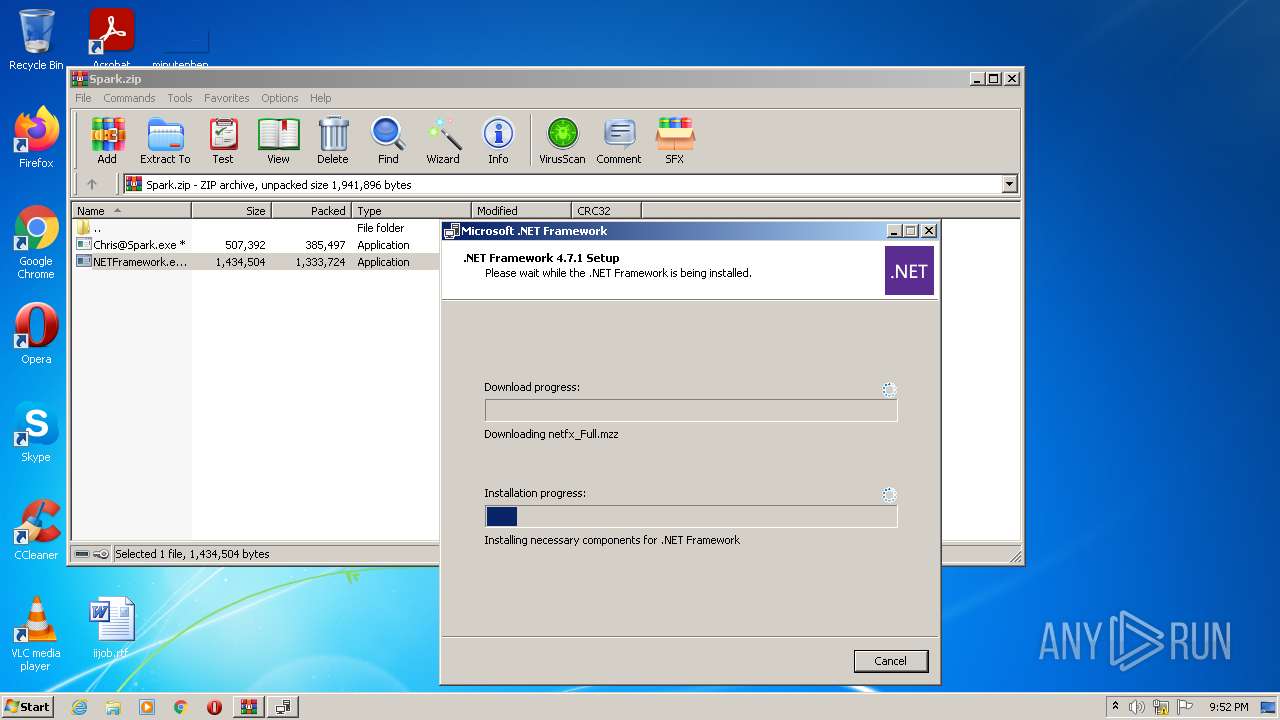Open the Help menu
Screen dimensions: 1280x720
point(320,98)
